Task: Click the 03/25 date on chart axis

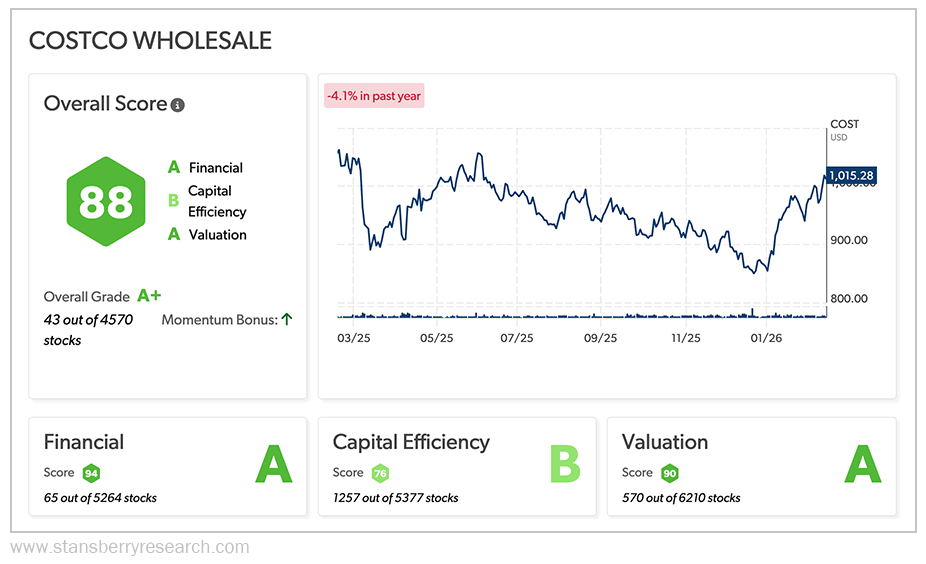Action: [x=353, y=338]
